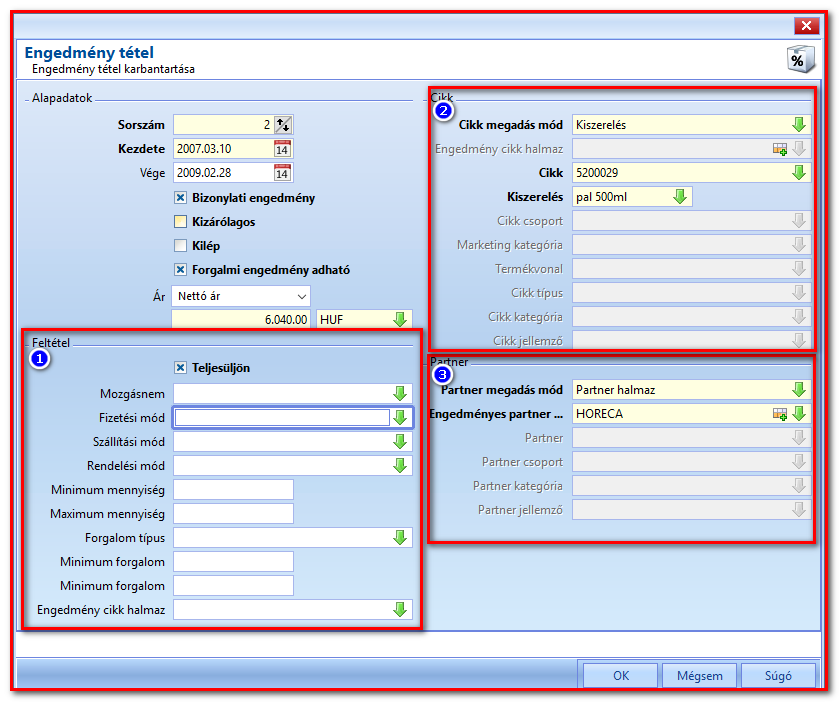839x702 pixels.
Task: Click green arrow for Engedmény cikk halmaz condition
Action: [x=400, y=609]
